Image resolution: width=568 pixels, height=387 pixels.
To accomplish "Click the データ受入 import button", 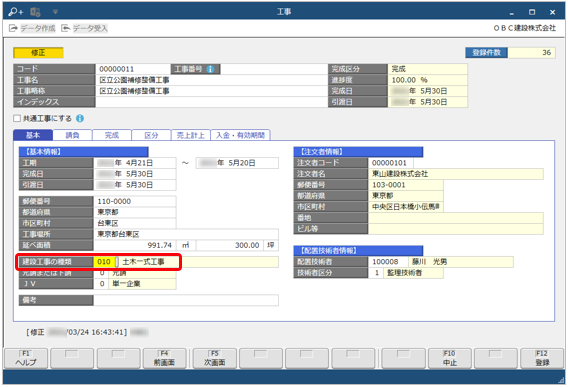I will pos(85,28).
